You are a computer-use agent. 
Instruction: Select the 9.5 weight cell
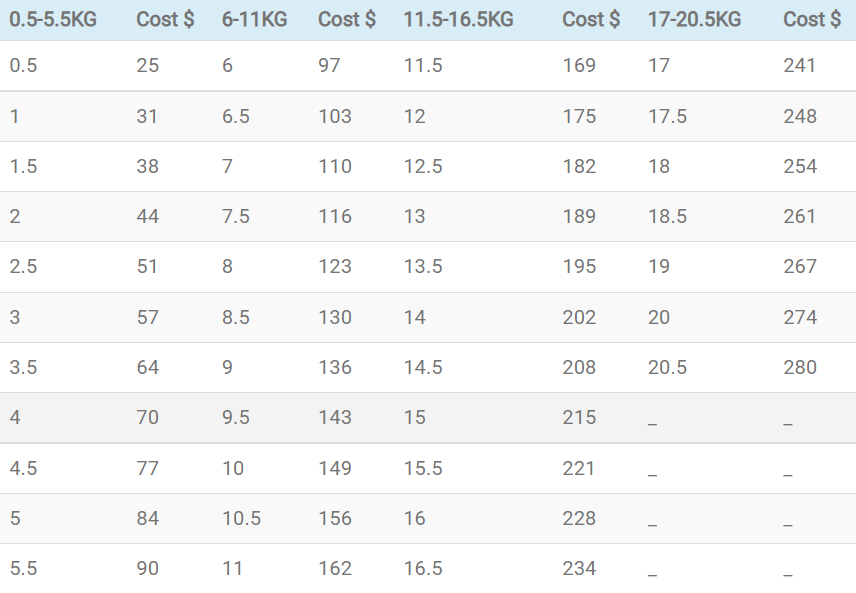236,418
